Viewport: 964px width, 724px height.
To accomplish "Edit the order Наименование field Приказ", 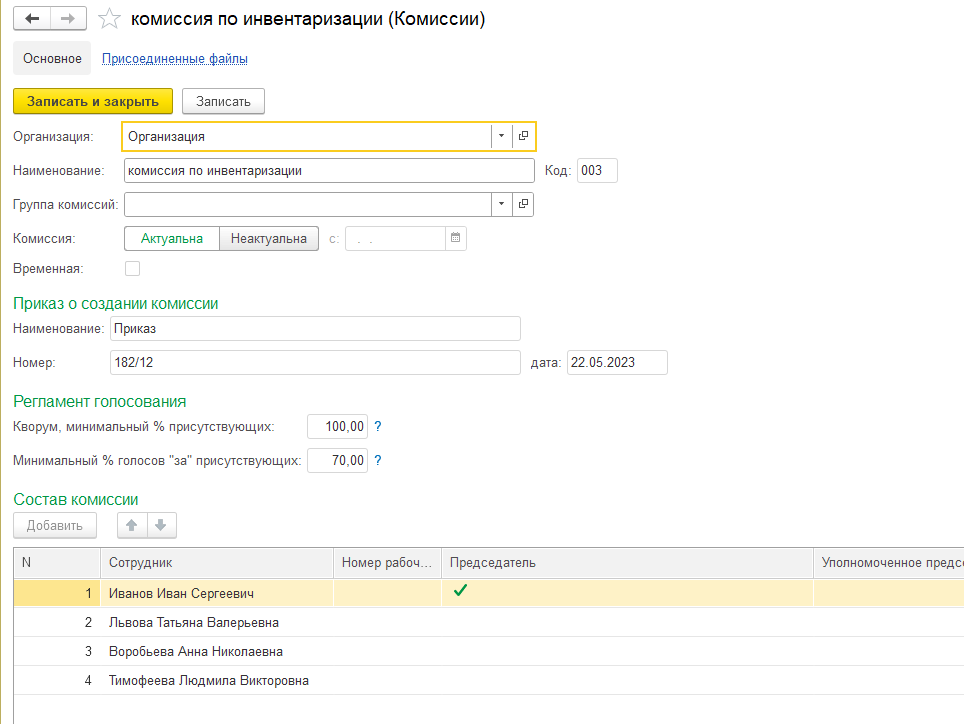I will click(x=315, y=328).
